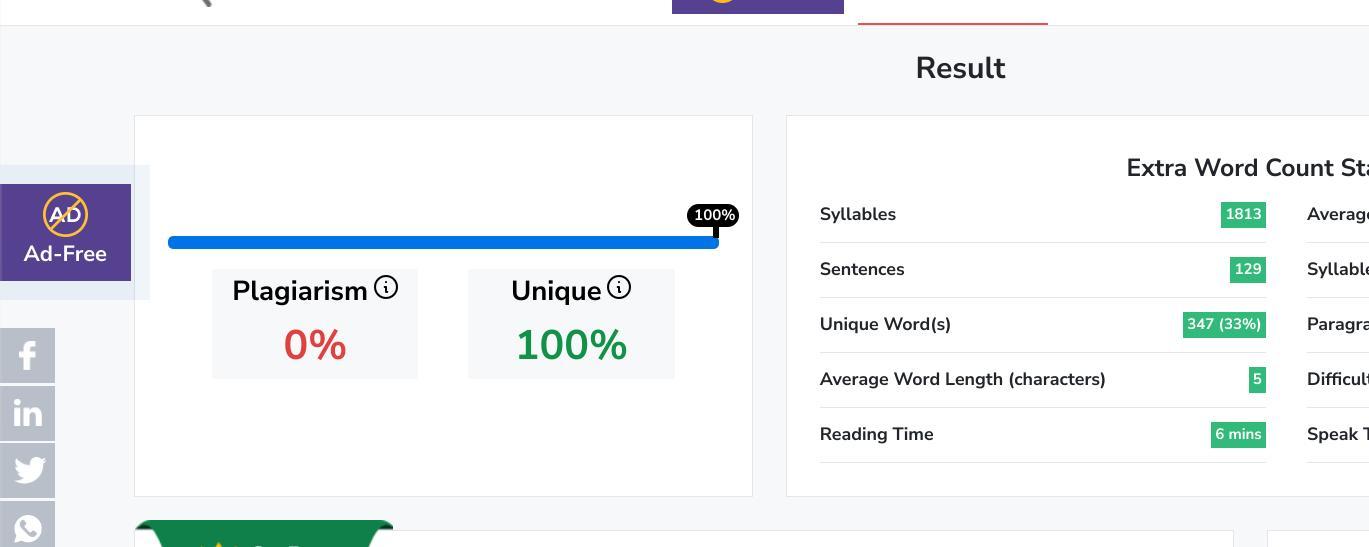Open the Ad-Free purple banner

coord(65,232)
